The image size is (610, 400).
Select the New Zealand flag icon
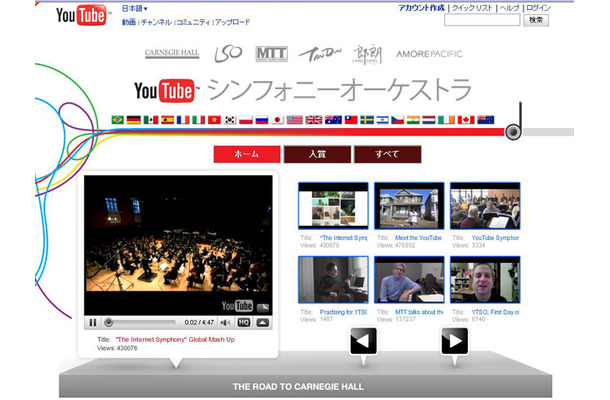[486, 120]
